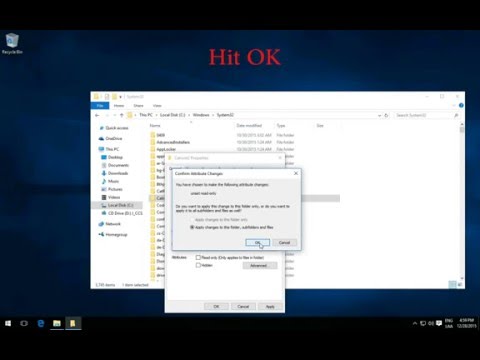
Task: Switch to details view icon in status bar
Action: (x=452, y=285)
